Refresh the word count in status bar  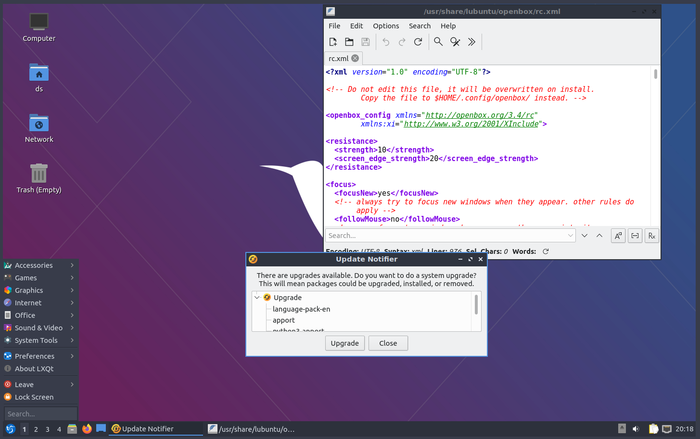(545, 252)
